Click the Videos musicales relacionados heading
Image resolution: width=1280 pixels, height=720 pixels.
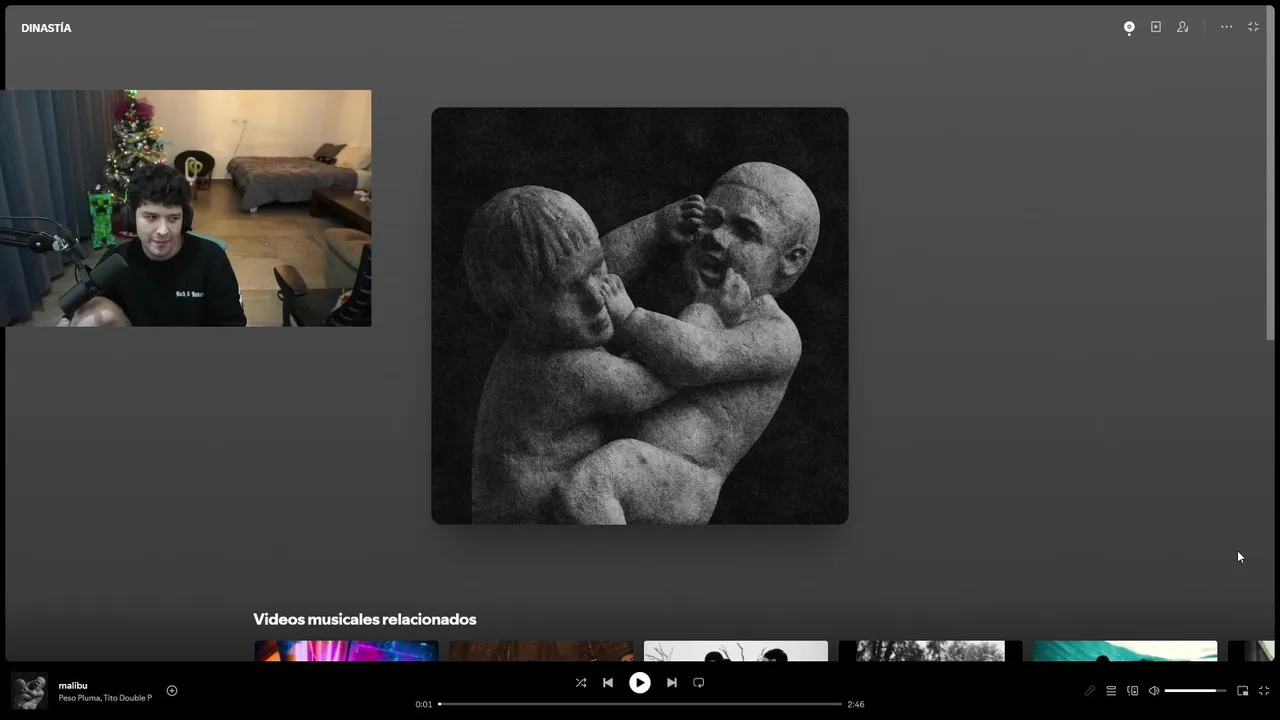(365, 619)
